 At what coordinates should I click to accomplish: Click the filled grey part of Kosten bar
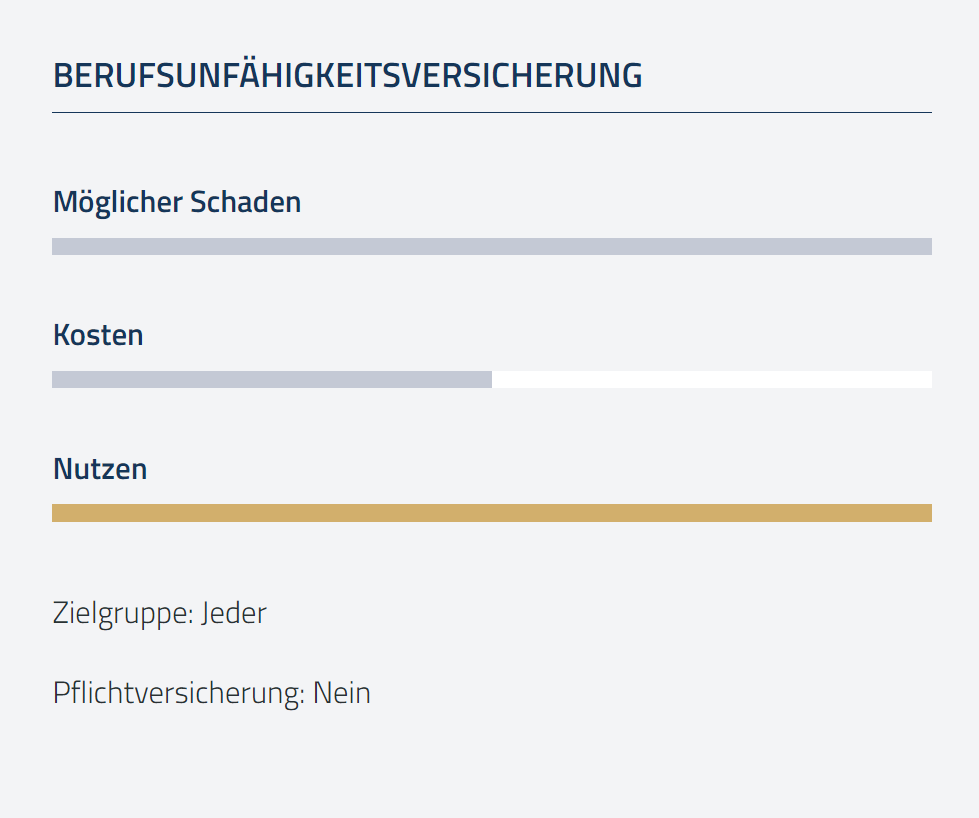pos(272,380)
